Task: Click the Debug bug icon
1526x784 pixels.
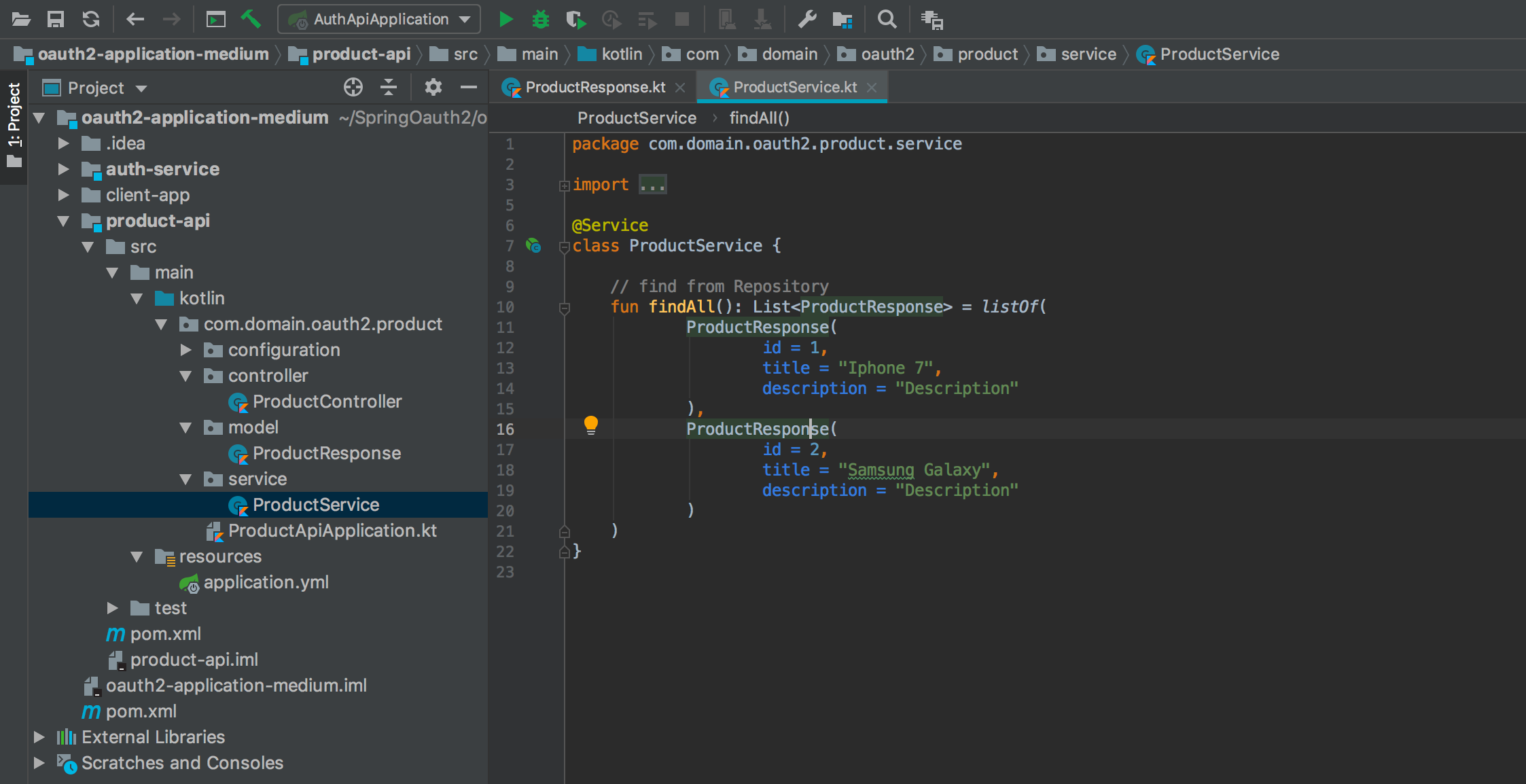Action: [x=540, y=19]
